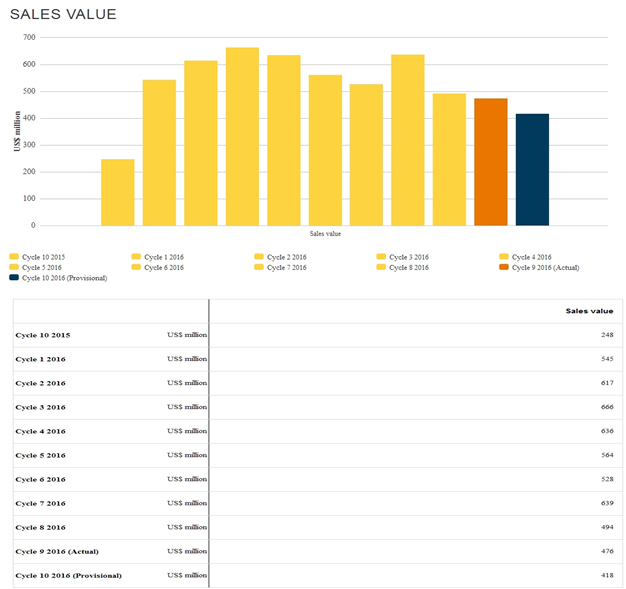This screenshot has height=589, width=626.
Task: Click 'Cycle 9 2016 (Actual)' table row label
Action: [57, 551]
